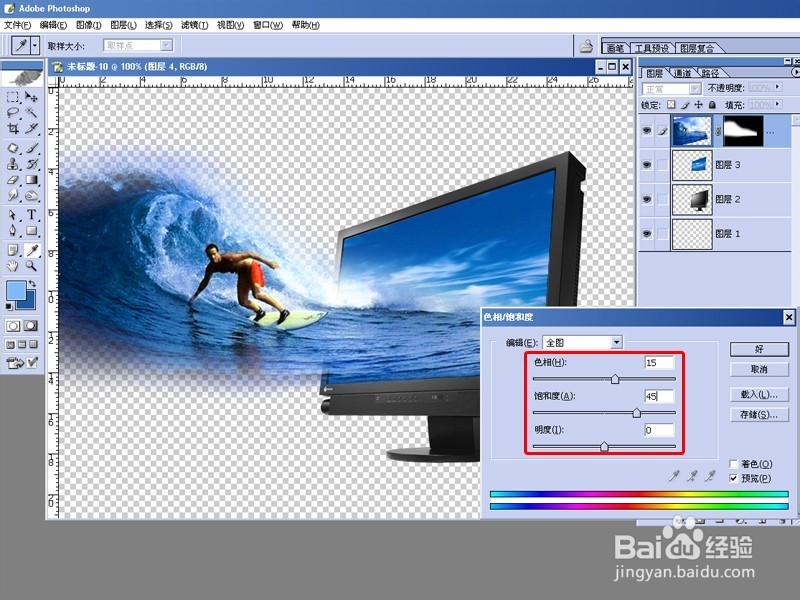
Task: Select the Type (T) tool
Action: (x=32, y=215)
